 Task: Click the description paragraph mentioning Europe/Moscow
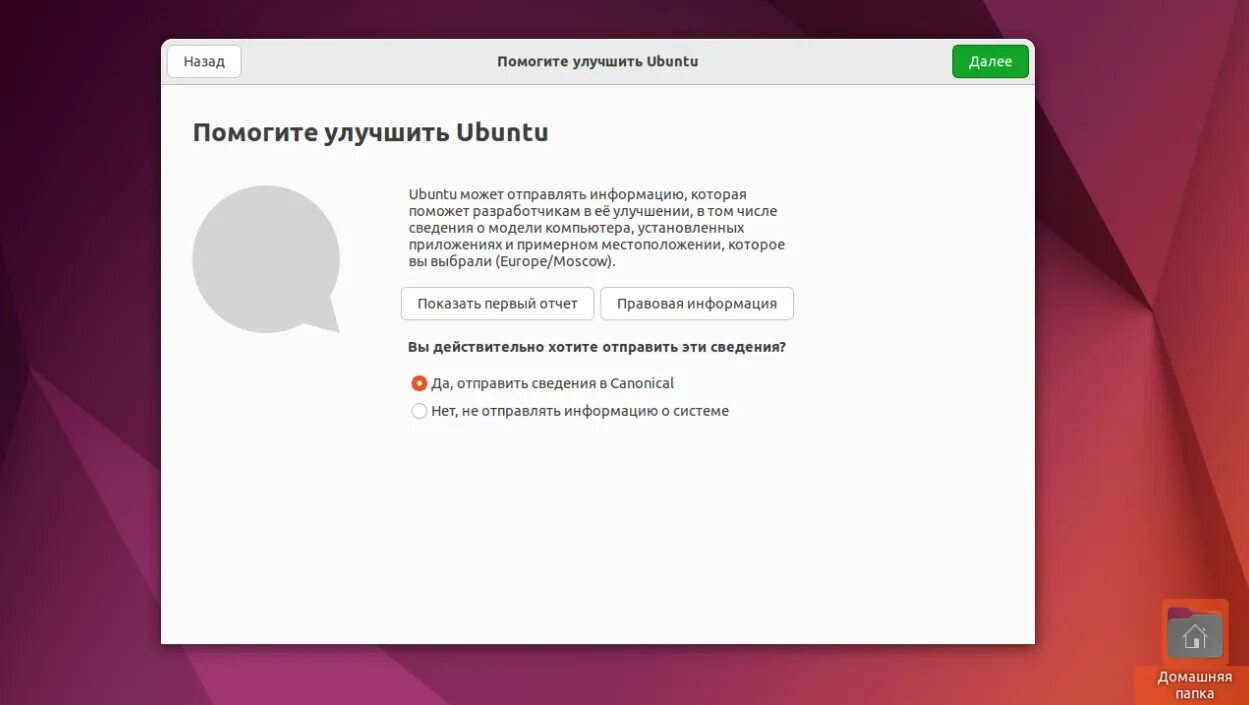coord(597,227)
